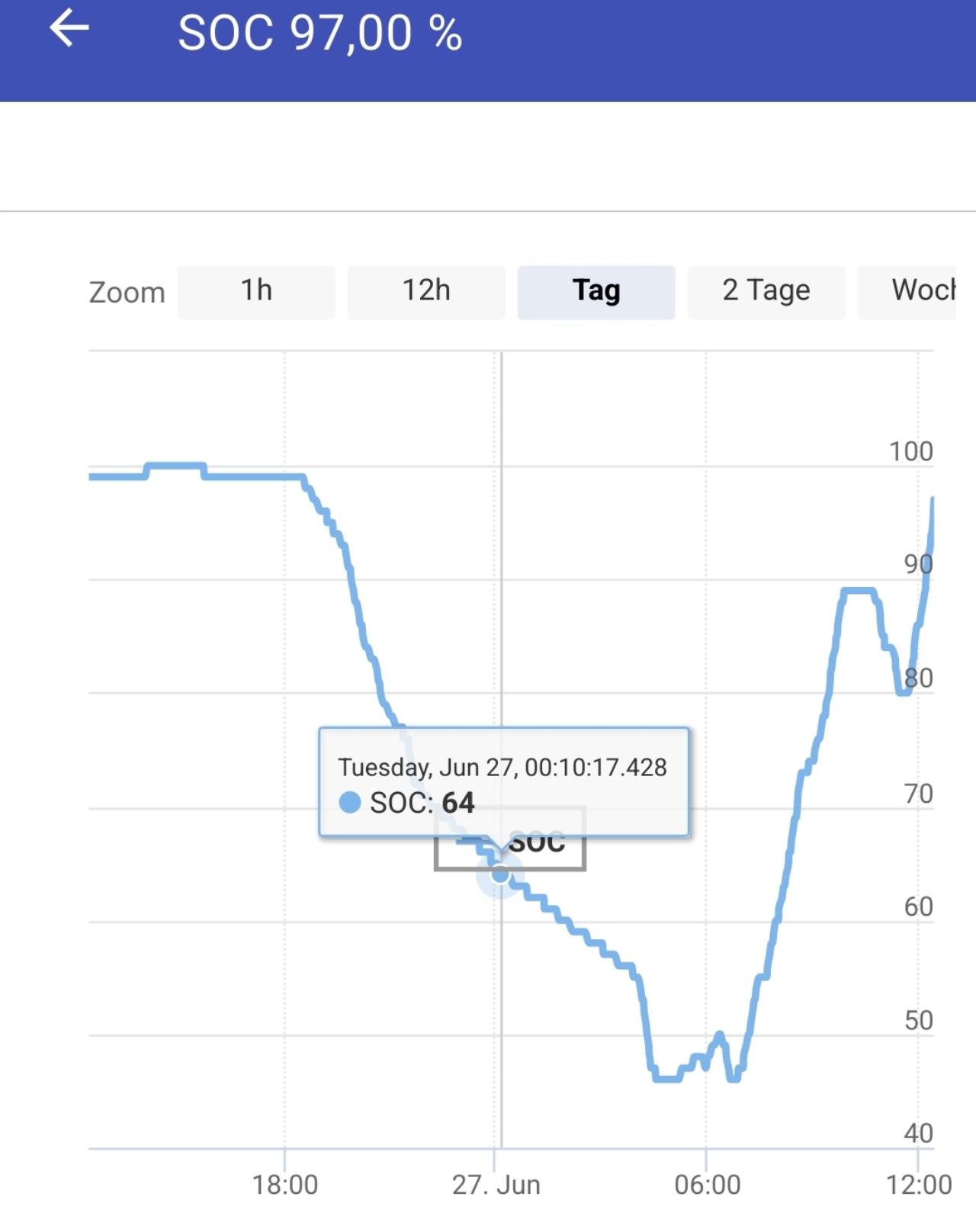The width and height of the screenshot is (976, 1232).
Task: Click the 100 value axis label
Action: pos(910,451)
